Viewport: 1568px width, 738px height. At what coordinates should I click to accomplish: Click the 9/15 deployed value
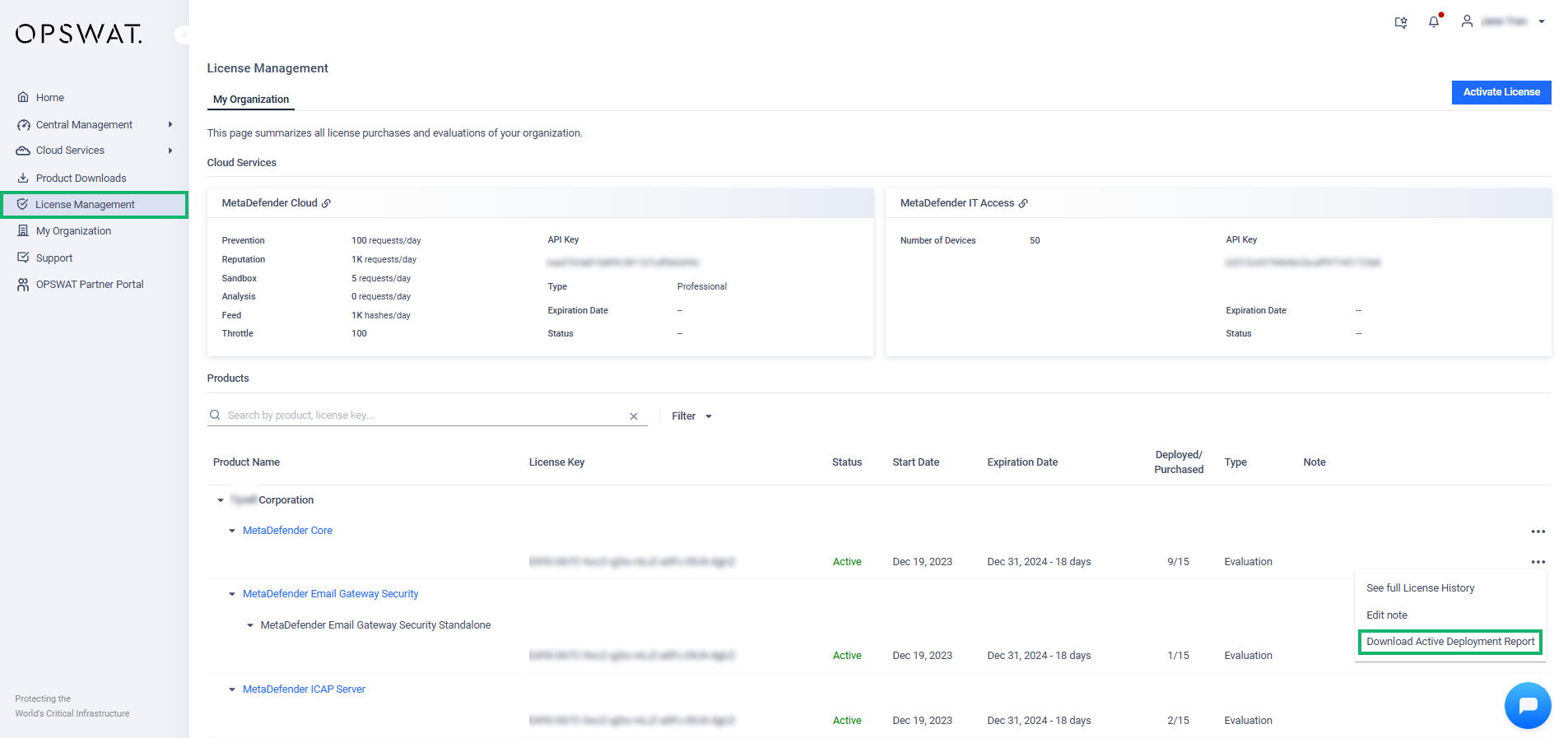pos(1178,562)
